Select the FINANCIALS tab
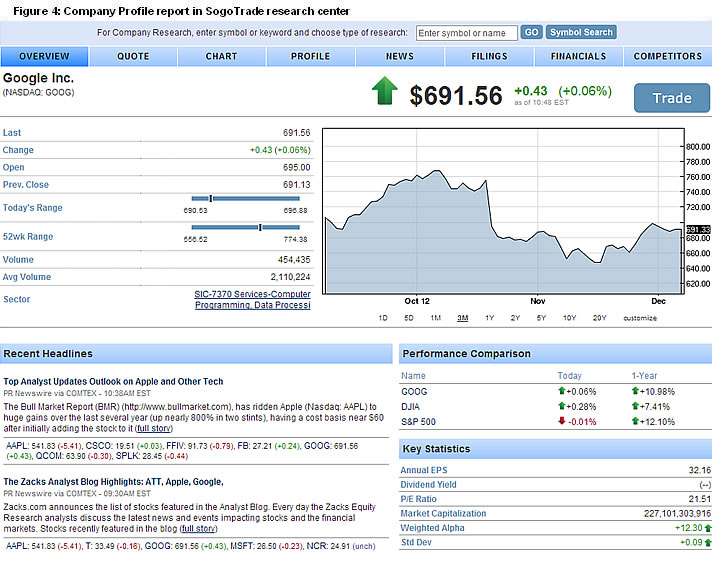Viewport: 713px width, 568px height. coord(578,56)
